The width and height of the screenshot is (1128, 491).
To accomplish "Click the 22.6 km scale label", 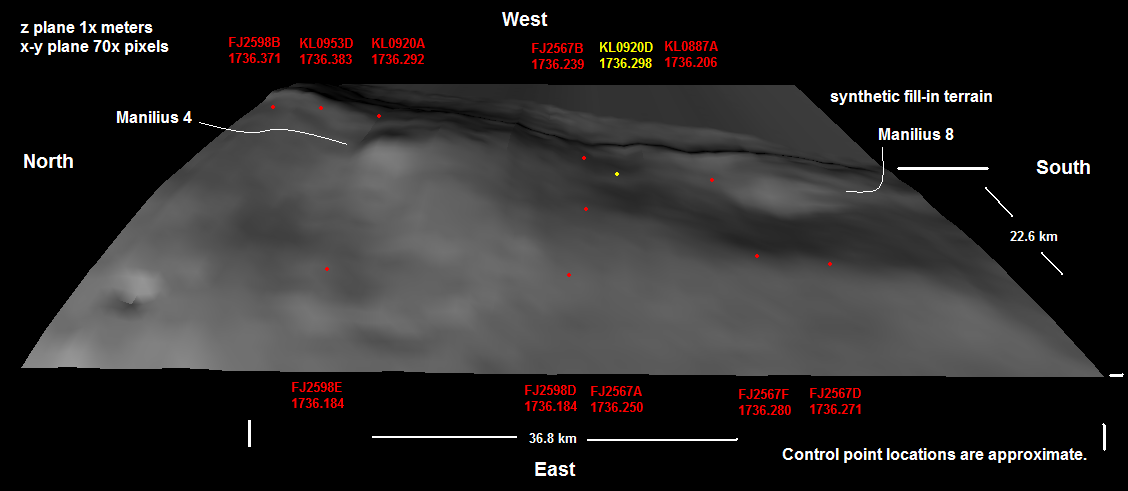I will [x=1033, y=237].
